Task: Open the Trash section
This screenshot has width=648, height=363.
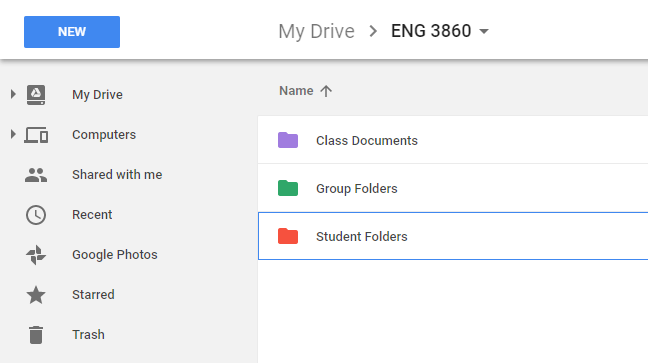Action: (88, 334)
